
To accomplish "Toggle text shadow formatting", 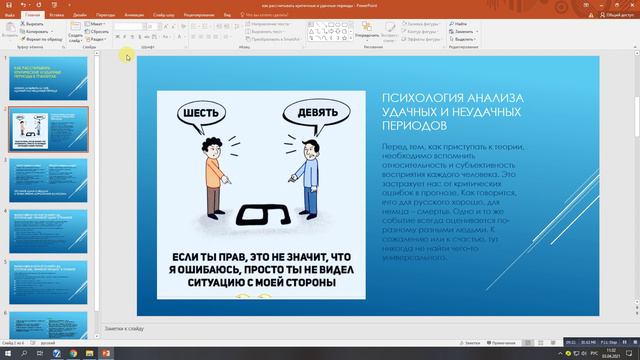I will pos(140,37).
